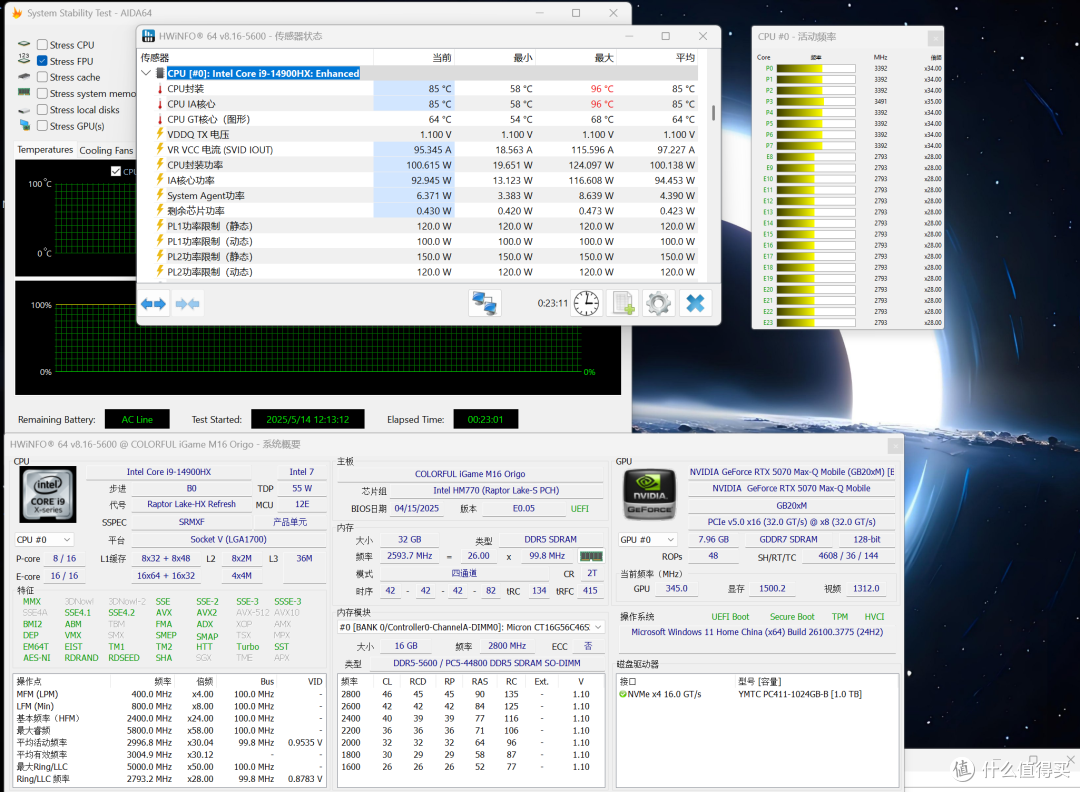Reset the elapsed time clock icon
This screenshot has height=792, width=1080.
[x=586, y=303]
